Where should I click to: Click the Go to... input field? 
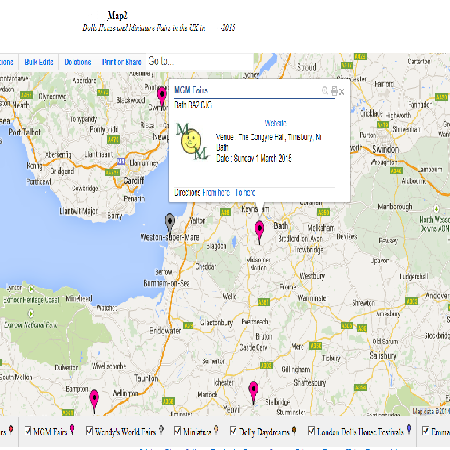(199, 61)
